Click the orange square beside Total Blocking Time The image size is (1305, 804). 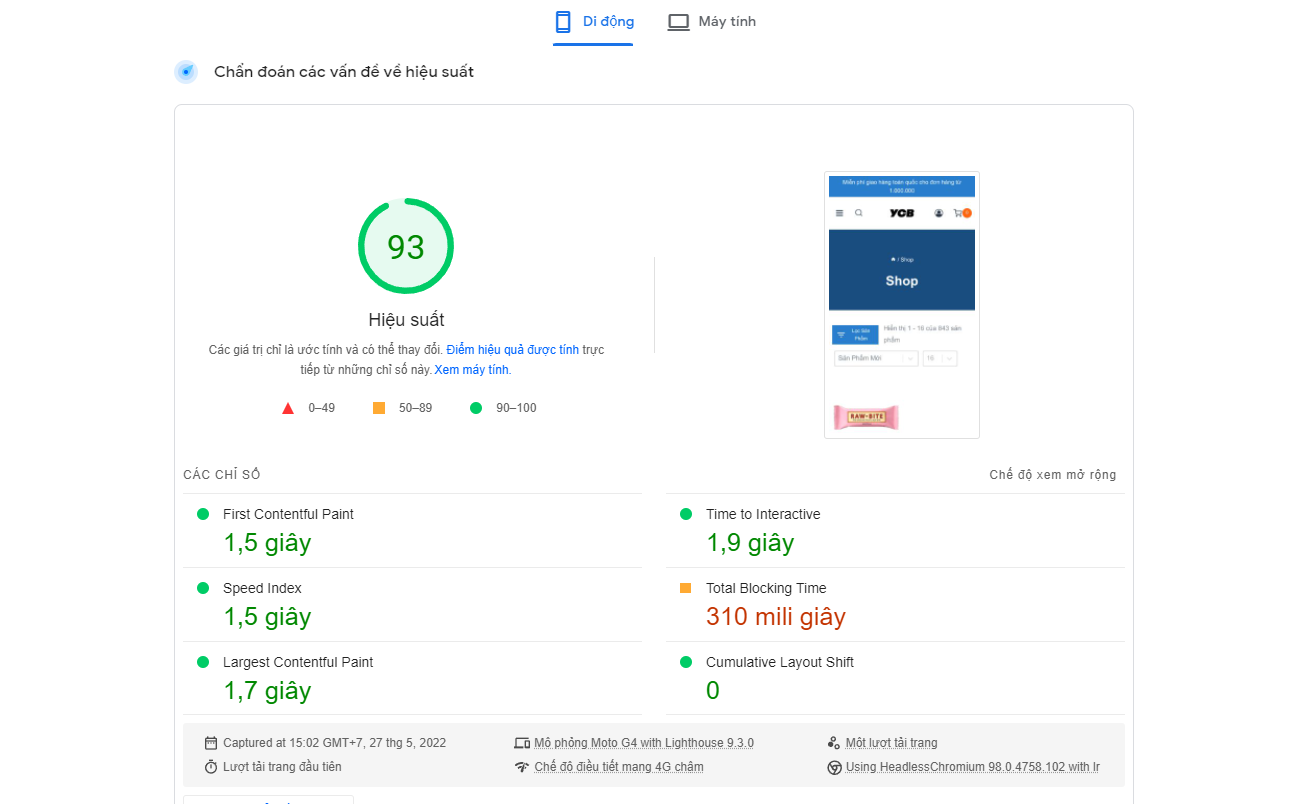pos(686,588)
